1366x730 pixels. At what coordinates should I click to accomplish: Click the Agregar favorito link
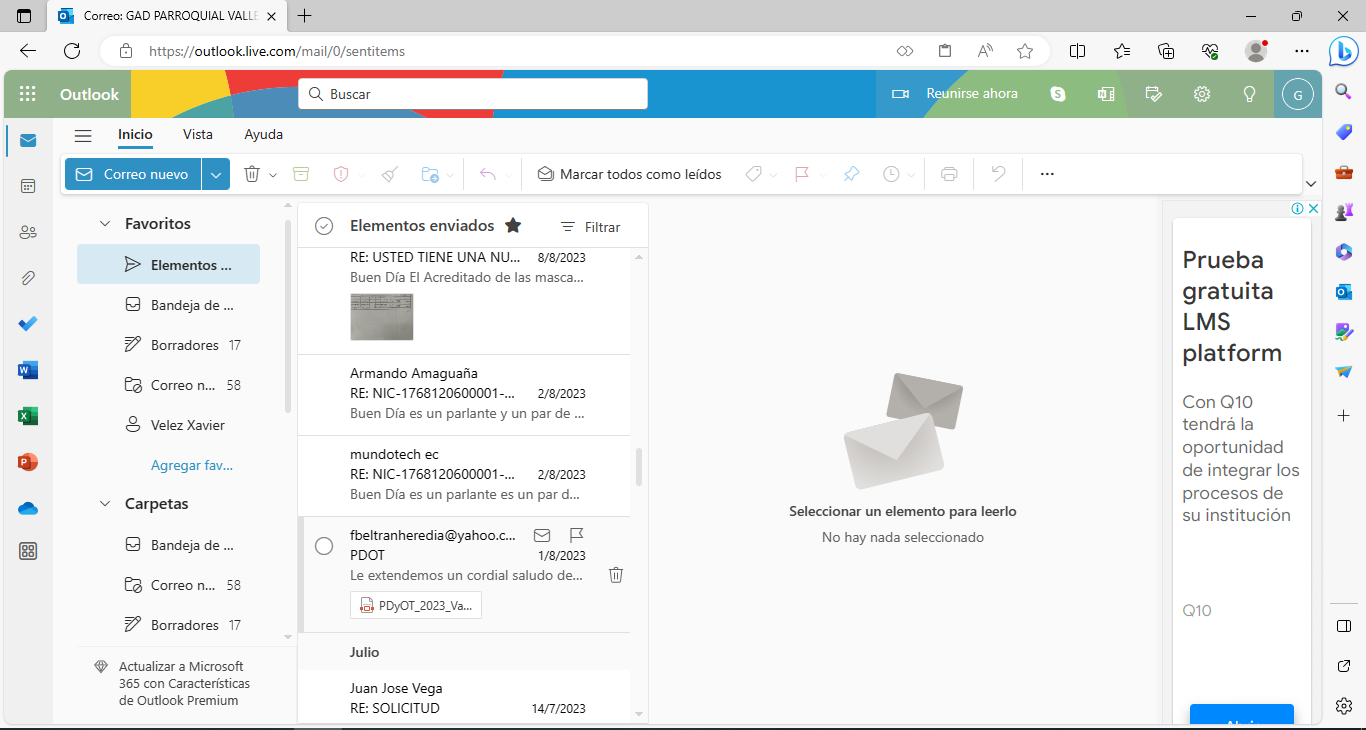(191, 465)
